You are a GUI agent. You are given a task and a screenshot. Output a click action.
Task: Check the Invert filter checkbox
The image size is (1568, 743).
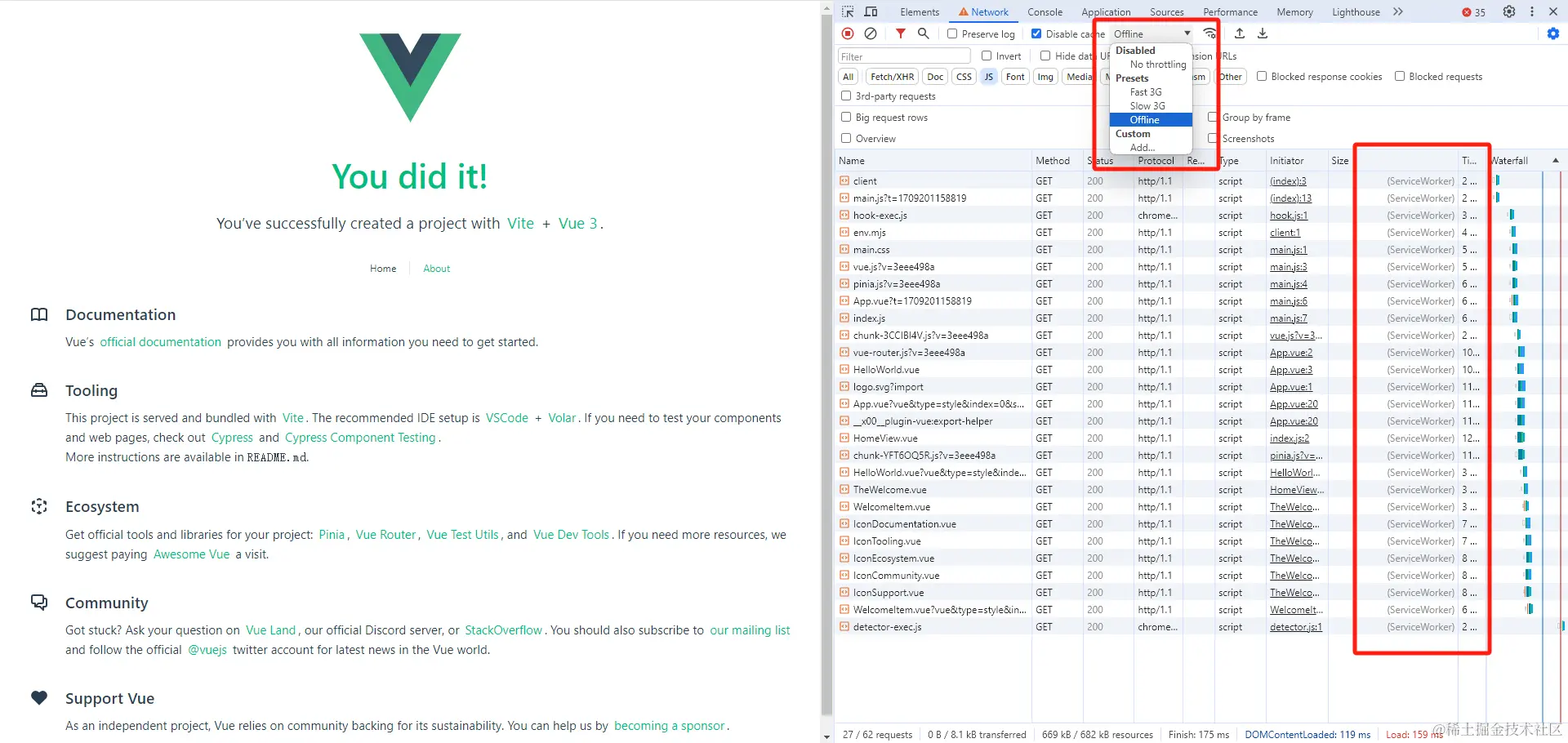click(x=987, y=56)
